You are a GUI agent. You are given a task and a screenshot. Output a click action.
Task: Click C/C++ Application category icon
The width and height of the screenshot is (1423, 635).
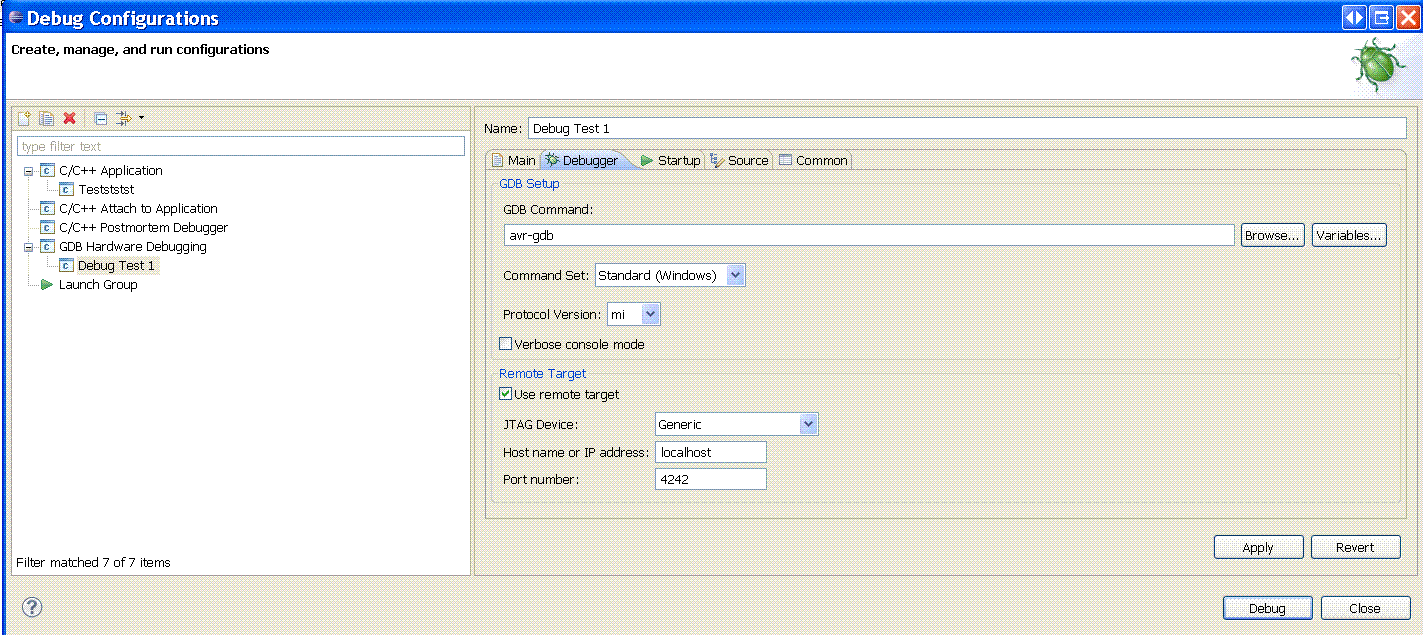tap(47, 171)
